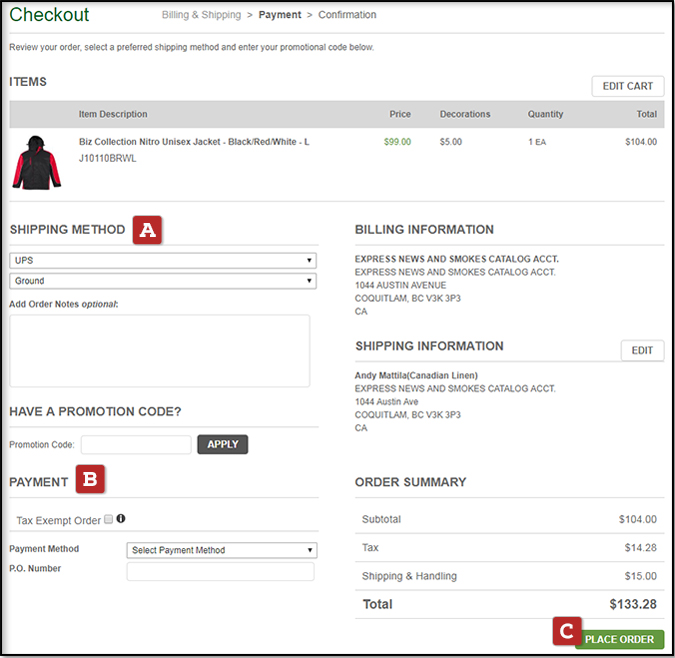Expand the Ground shipping service dropdown
The width and height of the screenshot is (675, 658).
[x=163, y=281]
